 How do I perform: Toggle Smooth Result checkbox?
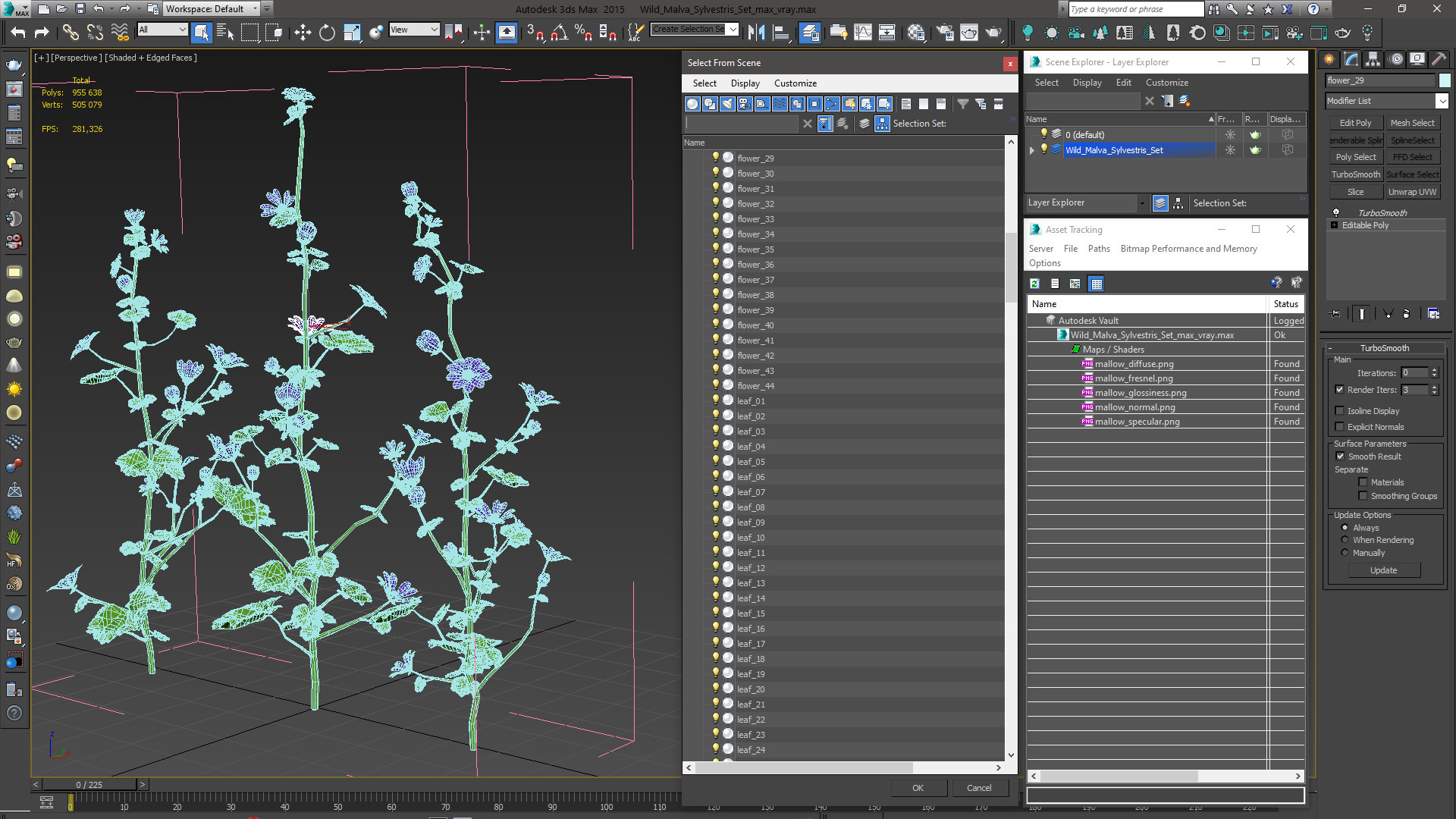(x=1341, y=457)
